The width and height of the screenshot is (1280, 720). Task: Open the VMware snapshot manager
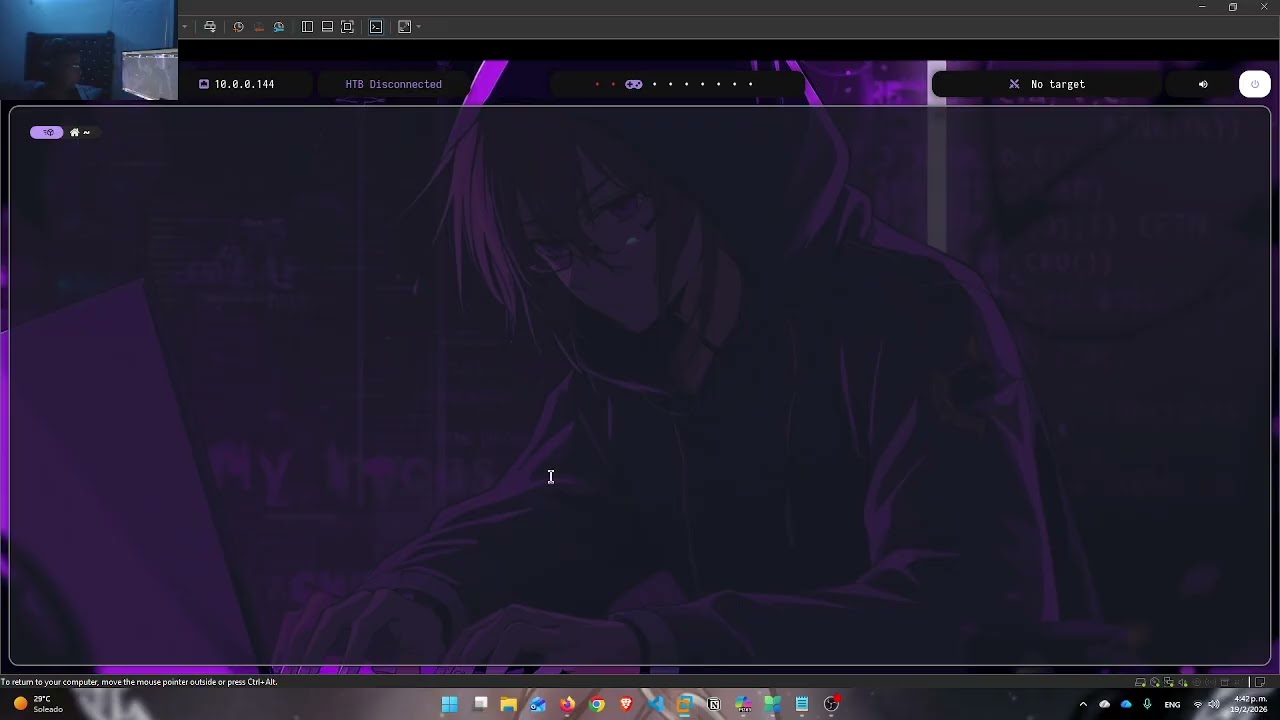click(279, 27)
